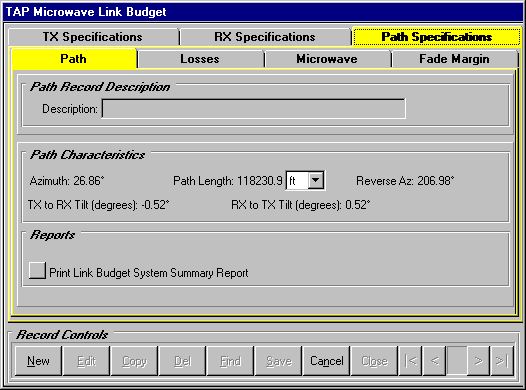The width and height of the screenshot is (526, 390).
Task: Click the Edit record button
Action: tap(86, 361)
